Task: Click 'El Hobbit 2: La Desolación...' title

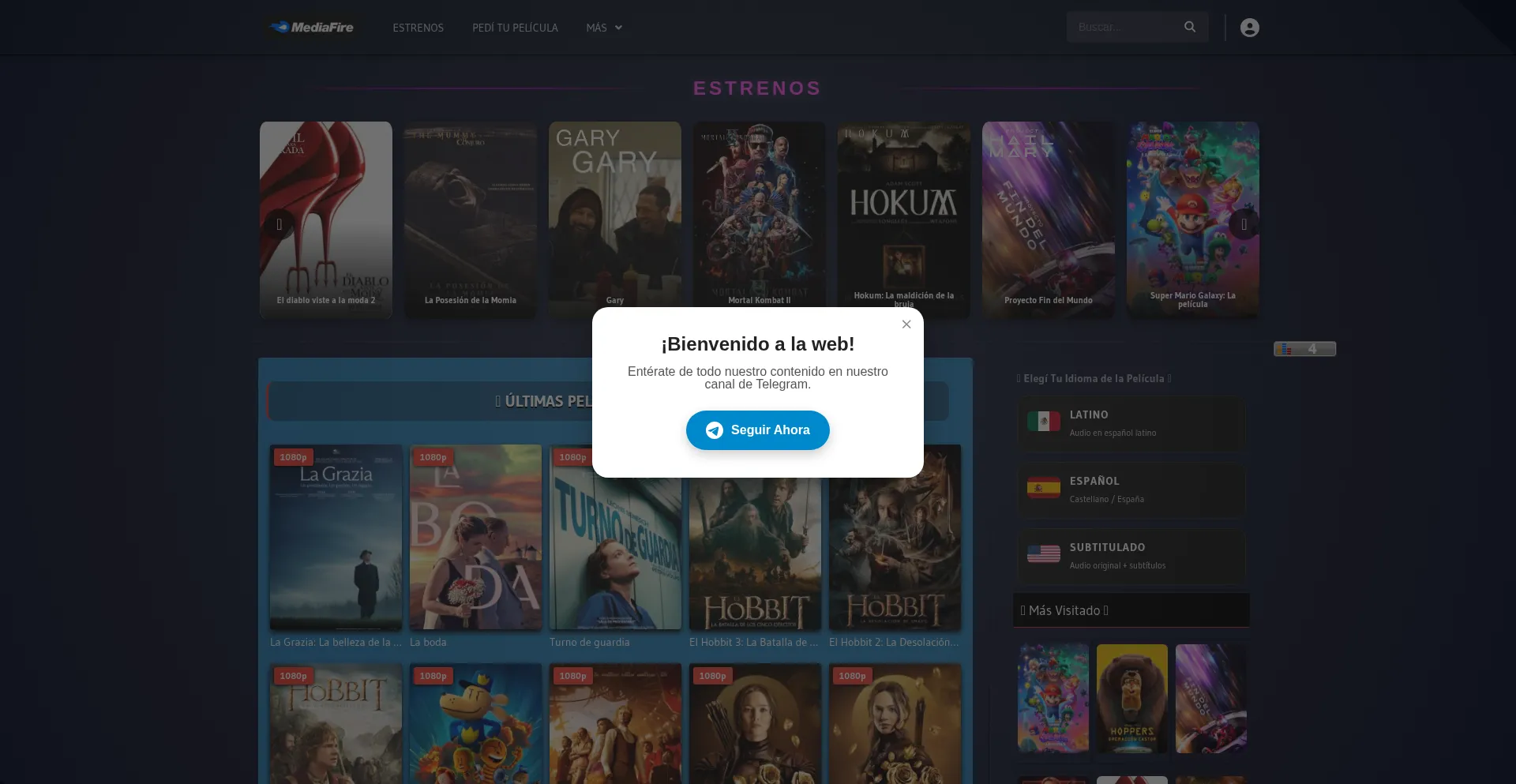Action: coord(894,643)
